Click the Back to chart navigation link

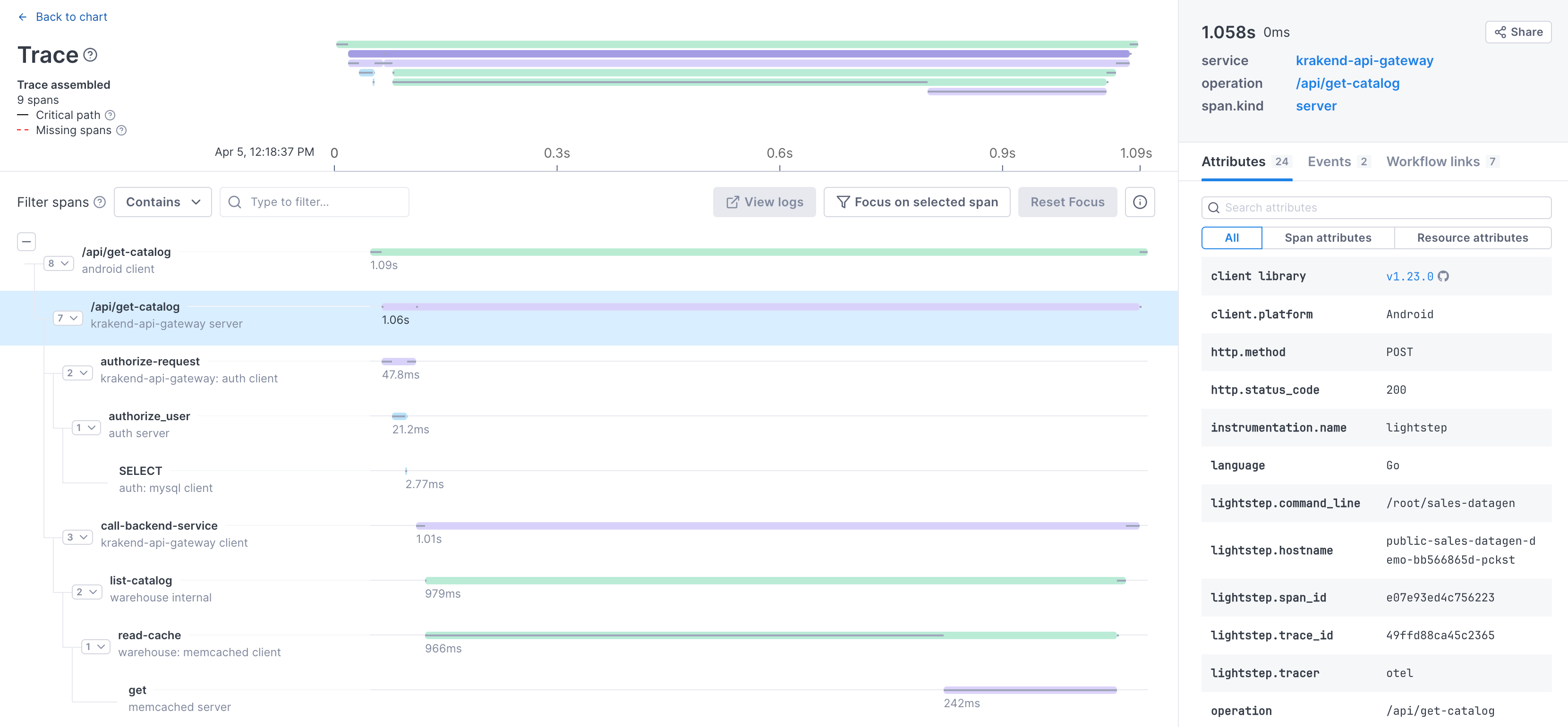63,16
